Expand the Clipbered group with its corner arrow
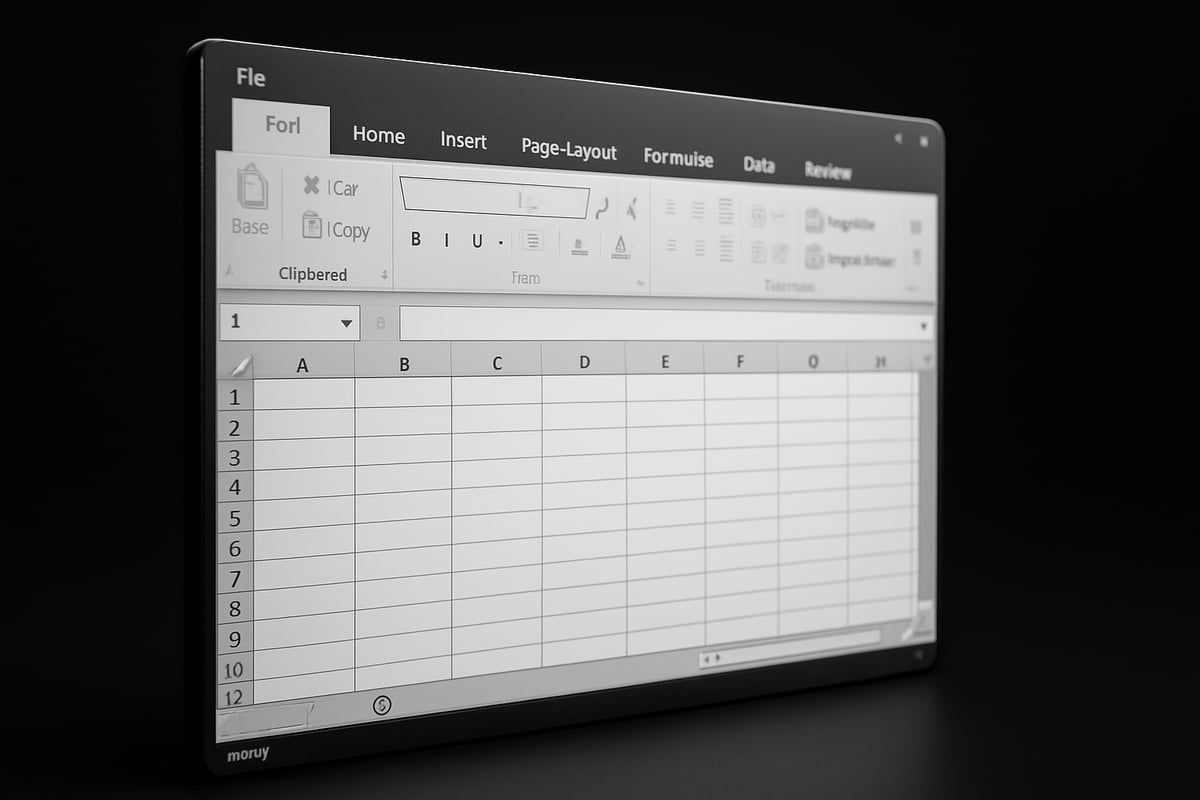This screenshot has height=800, width=1200. (x=383, y=273)
